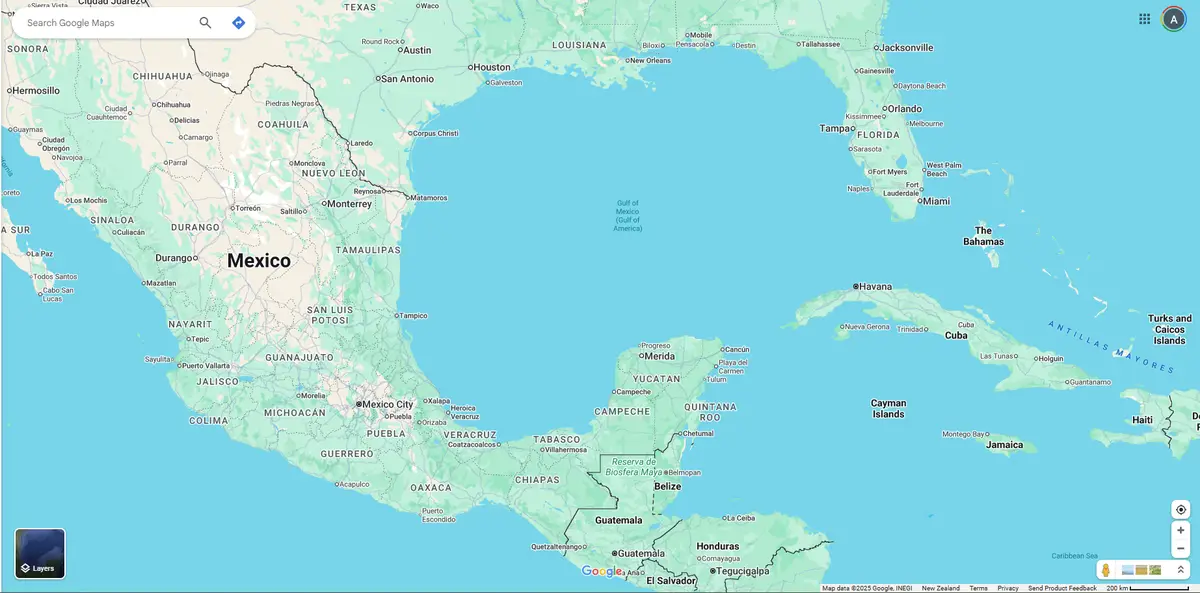Click Send Product Feedback
This screenshot has height=593, width=1200.
(x=1062, y=588)
